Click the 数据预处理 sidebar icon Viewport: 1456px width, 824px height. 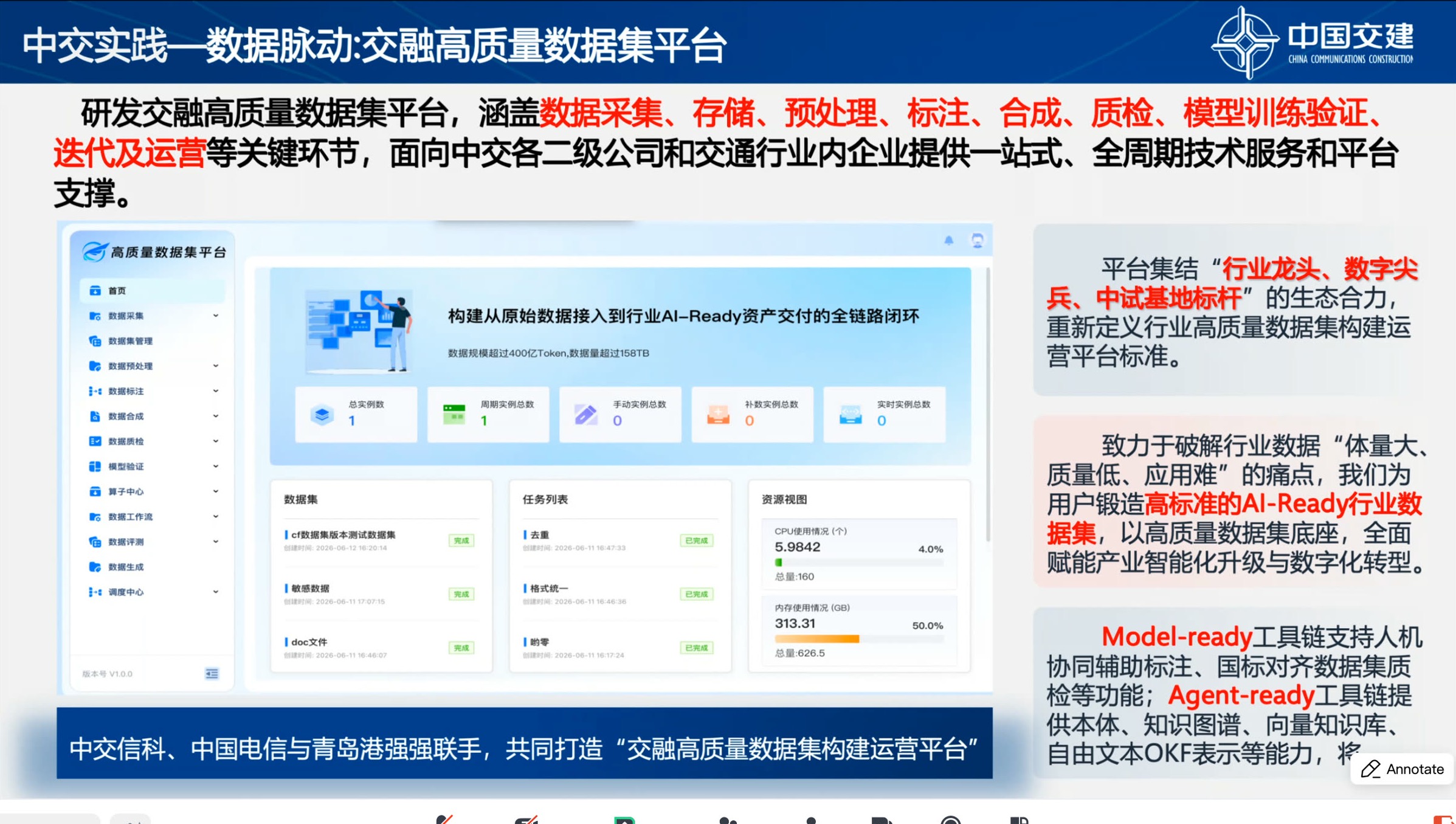[x=95, y=366]
